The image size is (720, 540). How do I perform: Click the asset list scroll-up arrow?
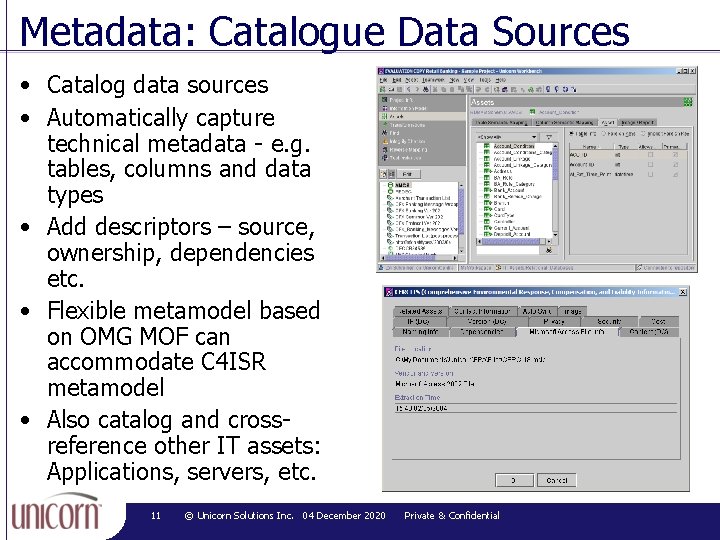[555, 146]
